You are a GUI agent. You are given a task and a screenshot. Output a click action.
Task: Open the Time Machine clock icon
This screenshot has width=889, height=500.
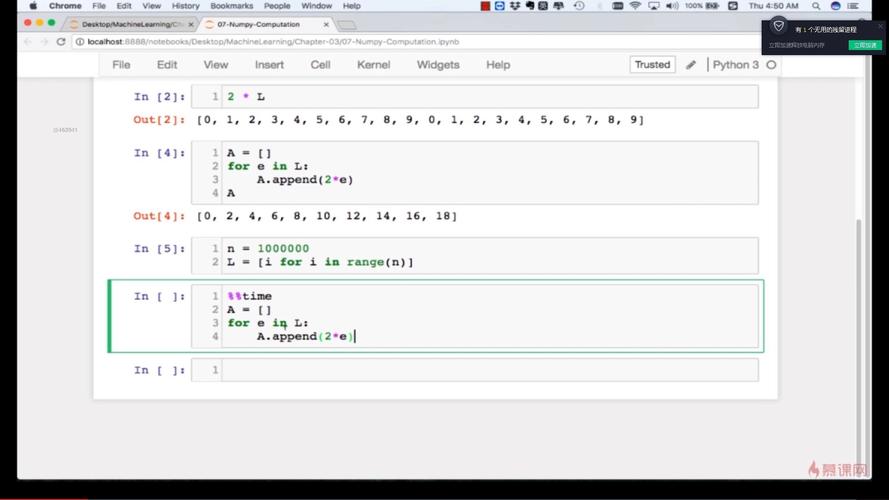579,6
